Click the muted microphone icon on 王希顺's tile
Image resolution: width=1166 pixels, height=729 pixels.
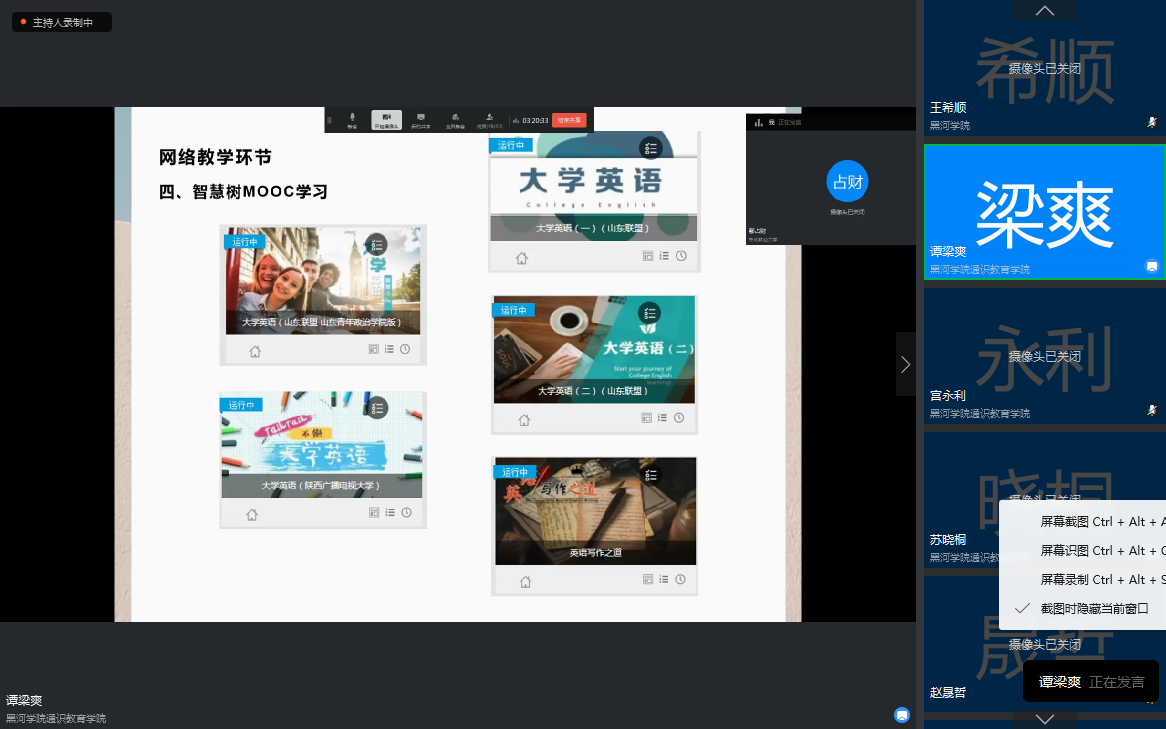[1152, 122]
